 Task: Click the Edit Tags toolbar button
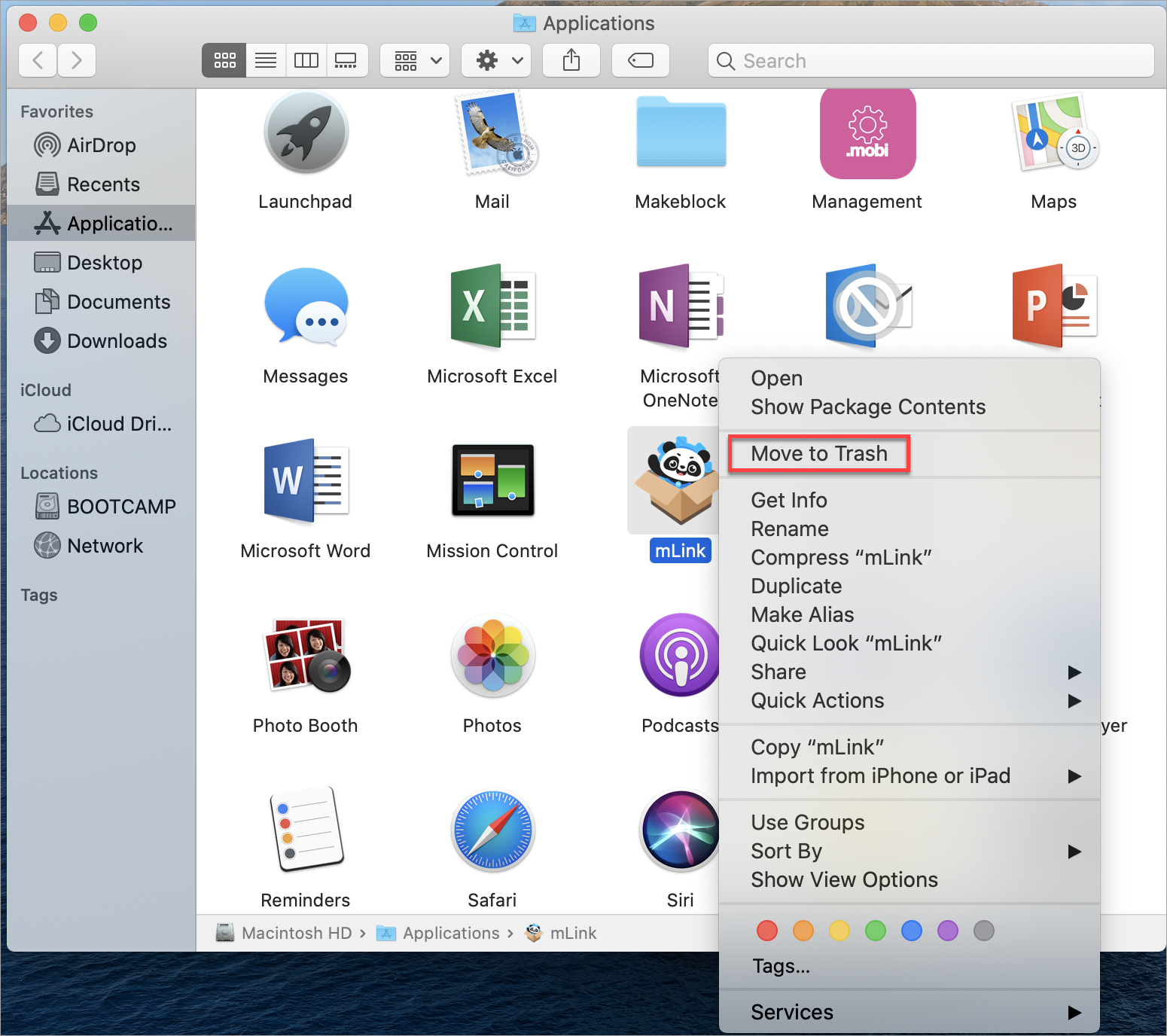(x=641, y=60)
